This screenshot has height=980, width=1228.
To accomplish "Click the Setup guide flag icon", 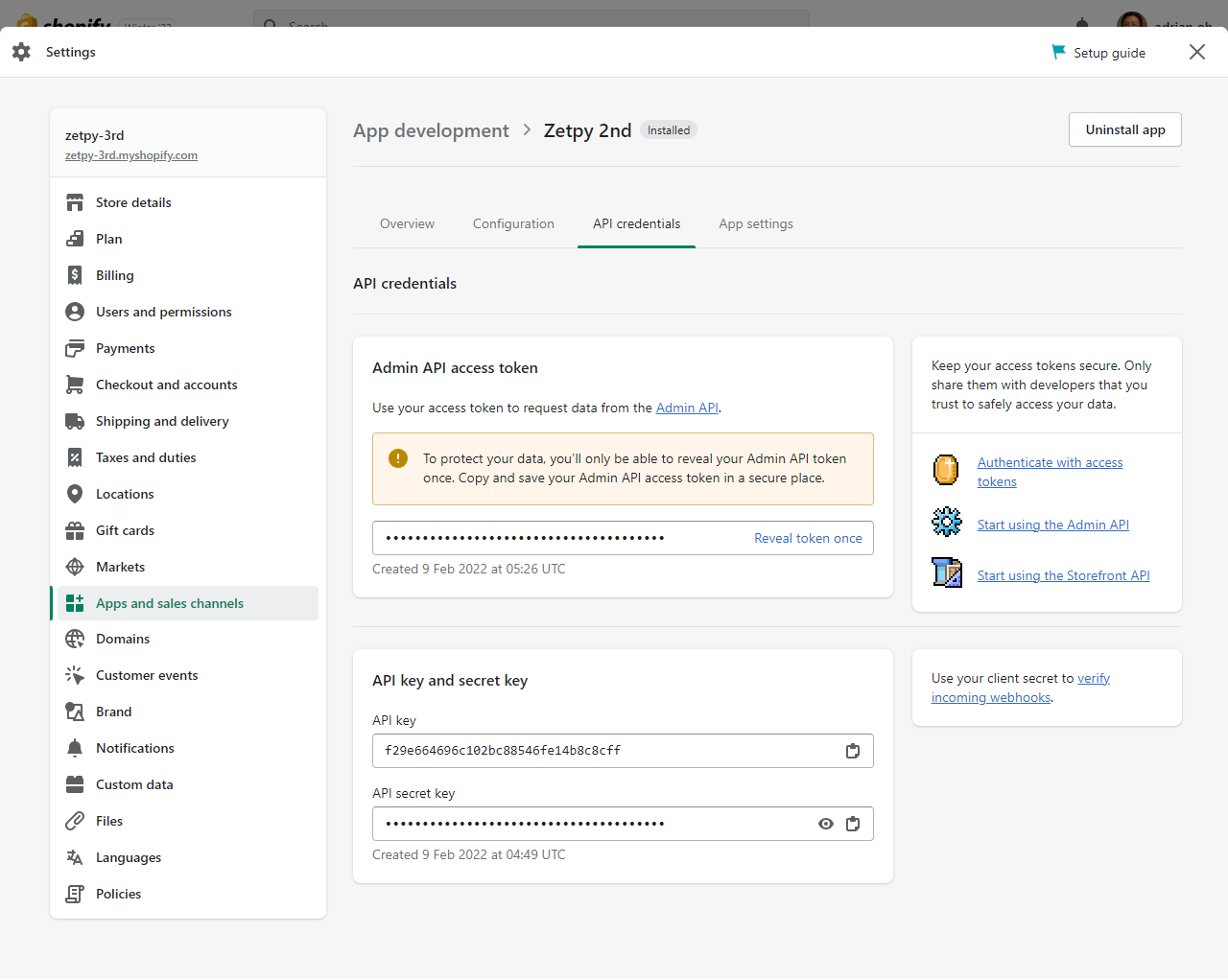I will coord(1058,52).
